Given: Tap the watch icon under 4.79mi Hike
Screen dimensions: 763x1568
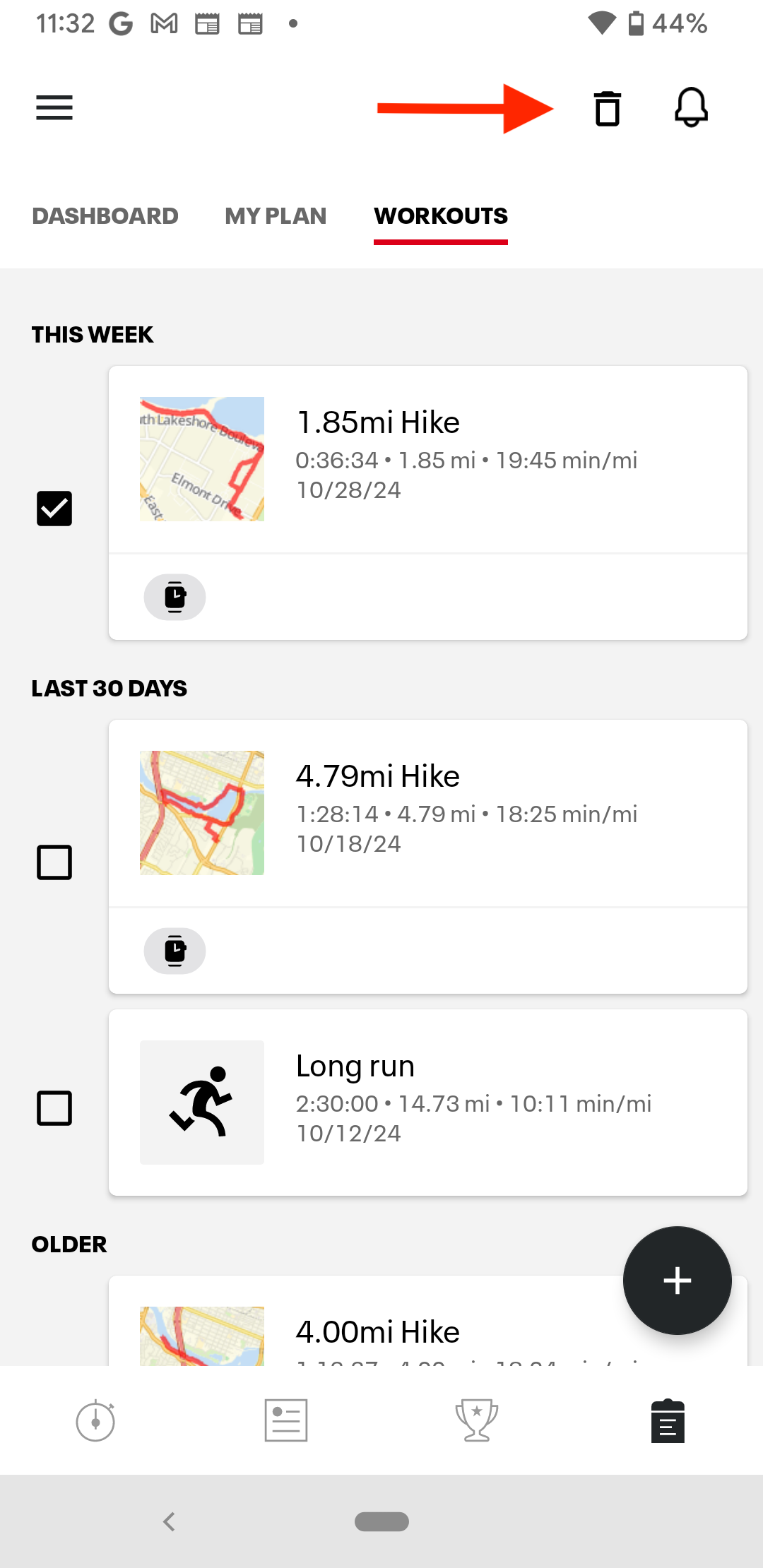Looking at the screenshot, I should (x=175, y=951).
